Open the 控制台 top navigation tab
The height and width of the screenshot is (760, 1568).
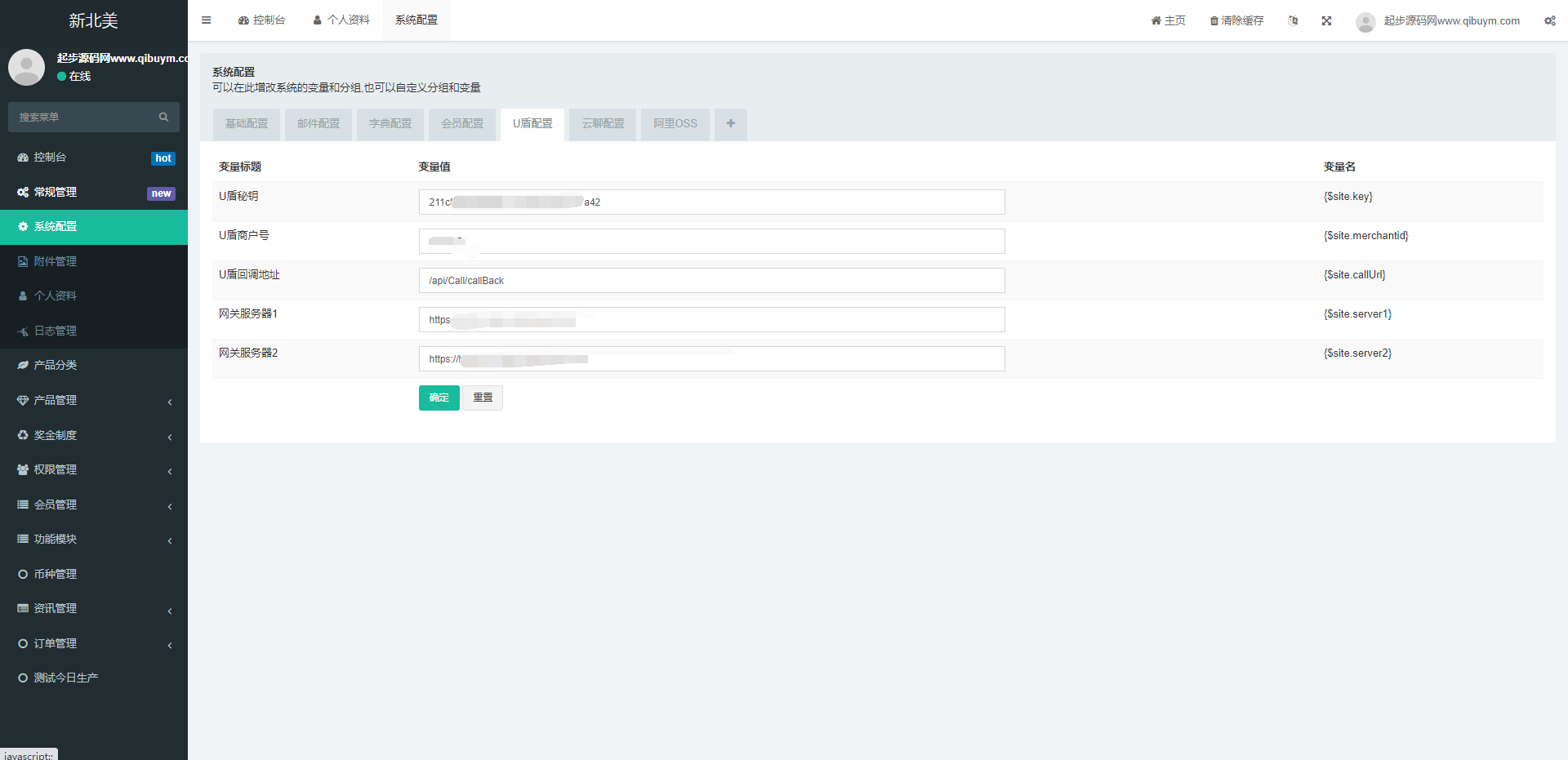pos(261,20)
